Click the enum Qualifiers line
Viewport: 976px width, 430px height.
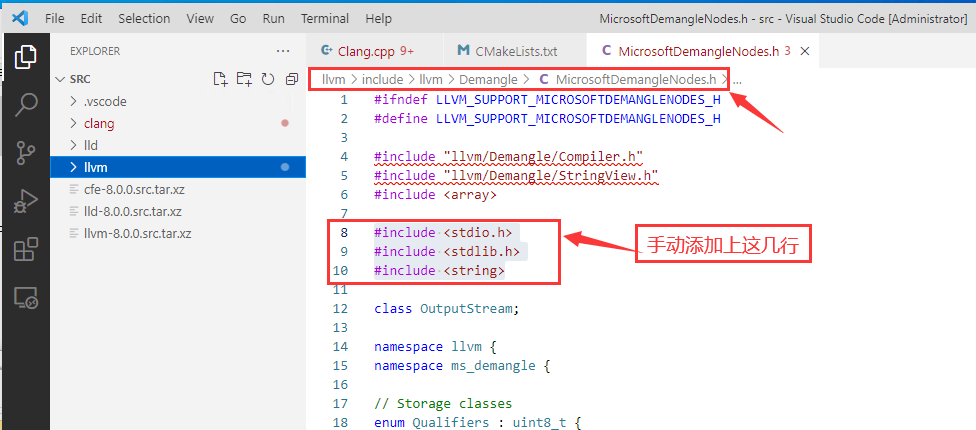(477, 423)
